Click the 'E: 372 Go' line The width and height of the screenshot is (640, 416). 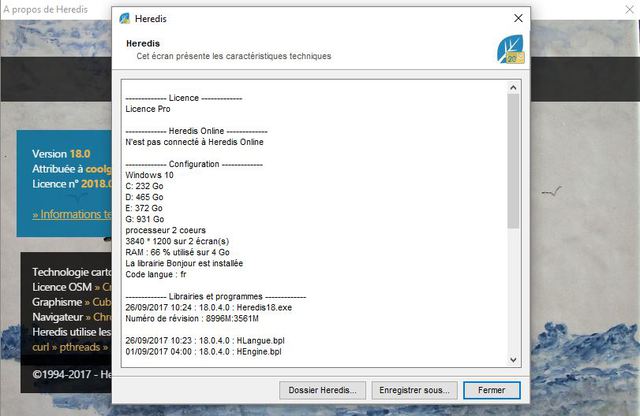click(x=144, y=208)
